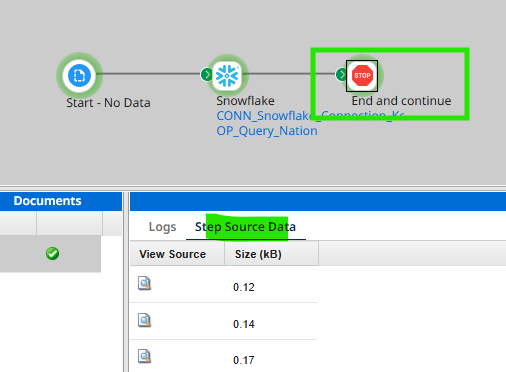Viewport: 506px width, 372px height.
Task: Click the 0.17 size value
Action: point(244,360)
